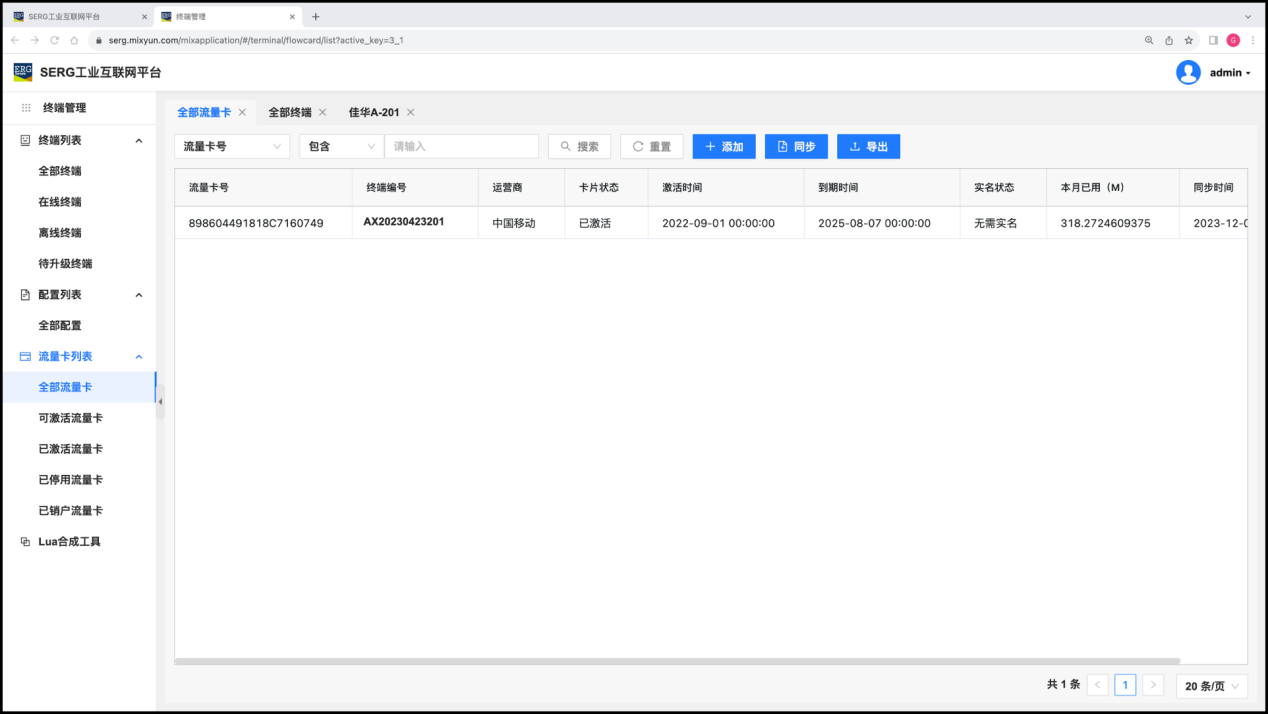This screenshot has width=1268, height=714.
Task: Close the 全部终端 tab
Action: [x=322, y=113]
